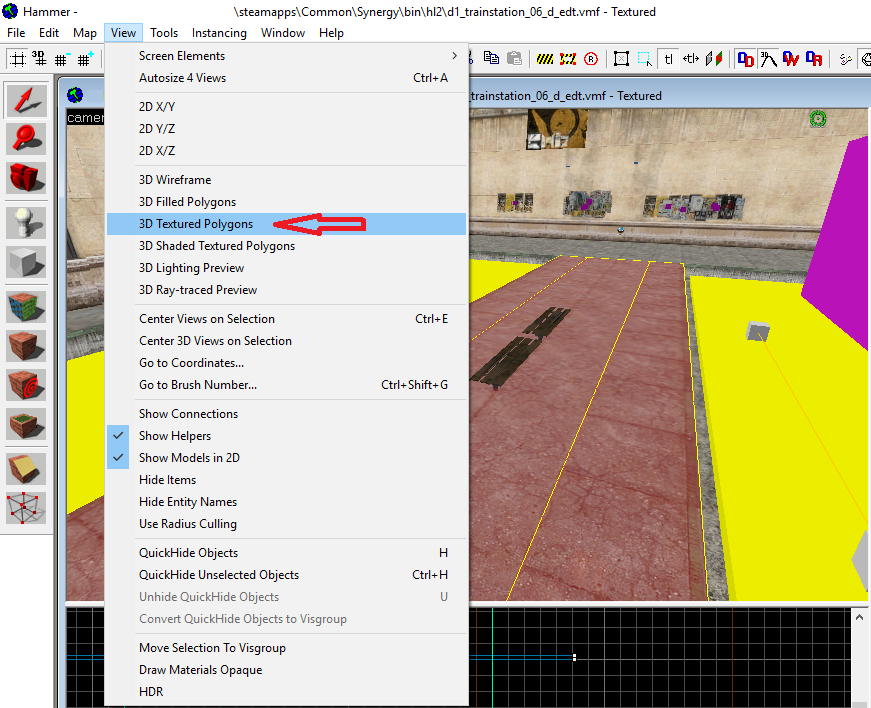
Task: Open the Window menu
Action: [x=283, y=33]
